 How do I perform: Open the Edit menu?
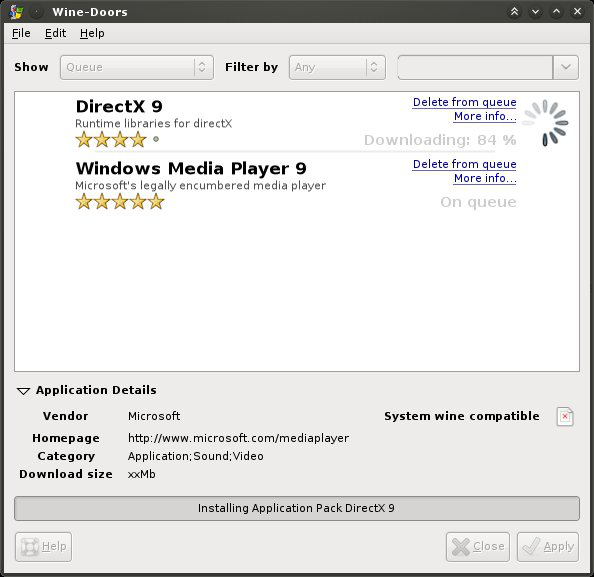55,33
